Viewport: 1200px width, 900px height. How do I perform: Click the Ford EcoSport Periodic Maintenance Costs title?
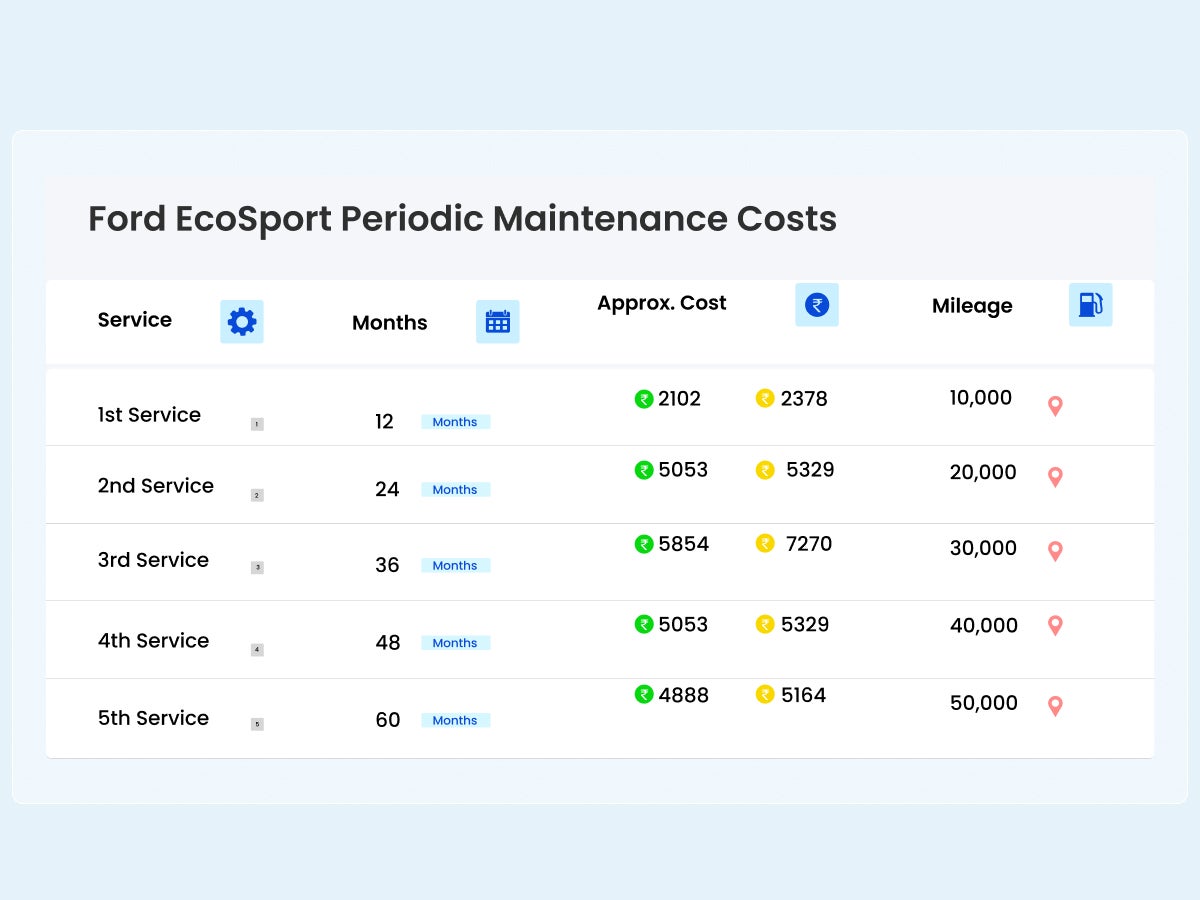coord(462,219)
